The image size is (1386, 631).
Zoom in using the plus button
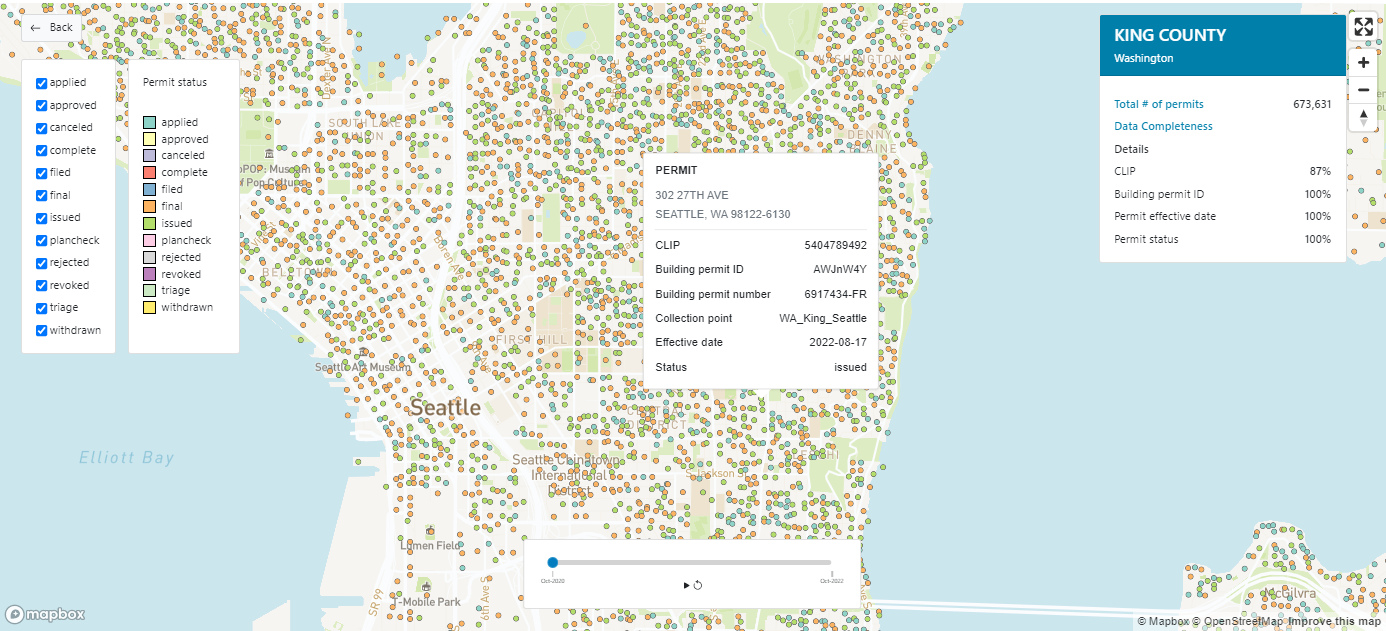coord(1363,62)
